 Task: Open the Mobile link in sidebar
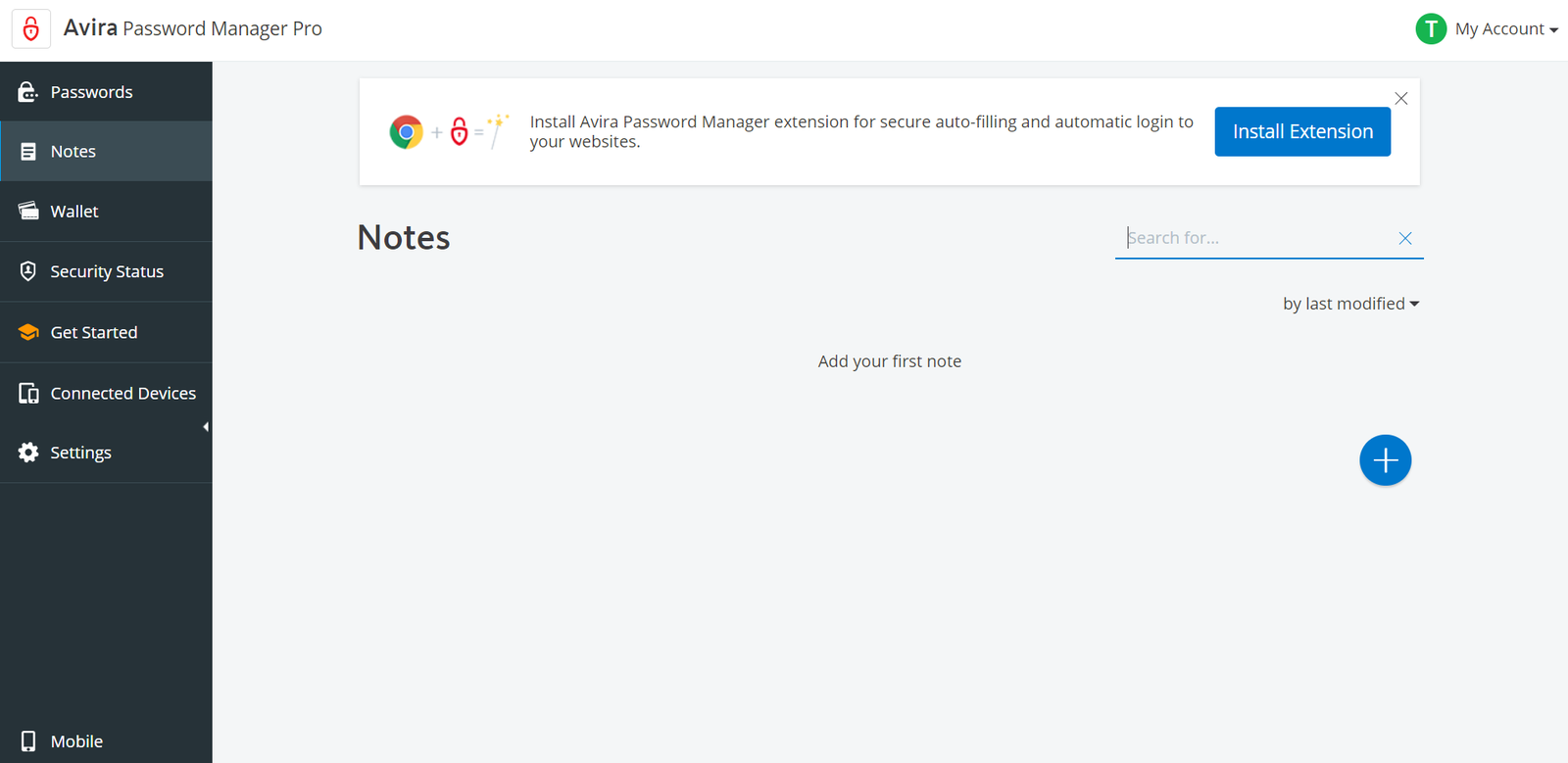[106, 741]
